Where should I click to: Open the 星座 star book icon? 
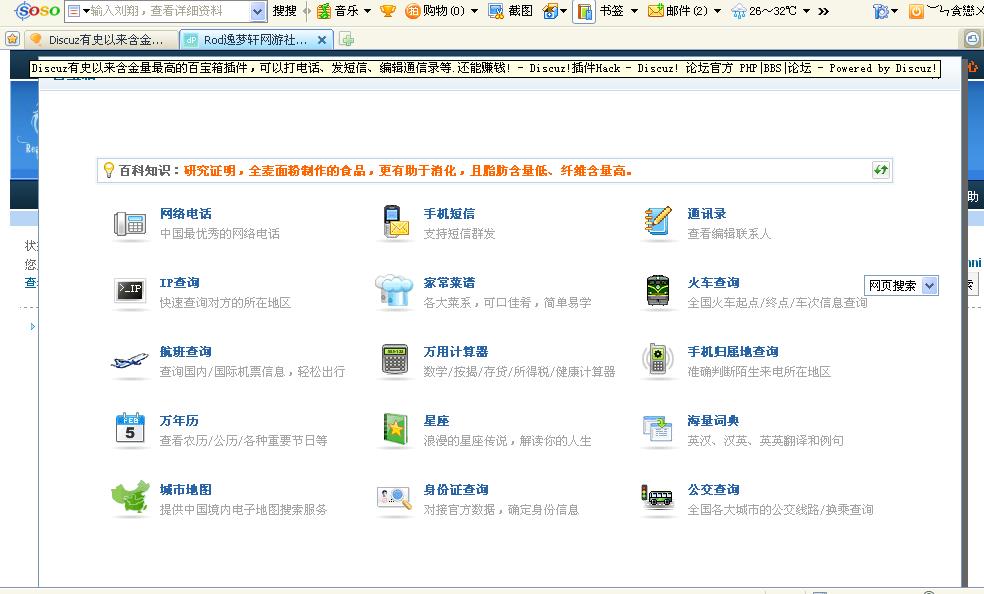click(x=395, y=429)
